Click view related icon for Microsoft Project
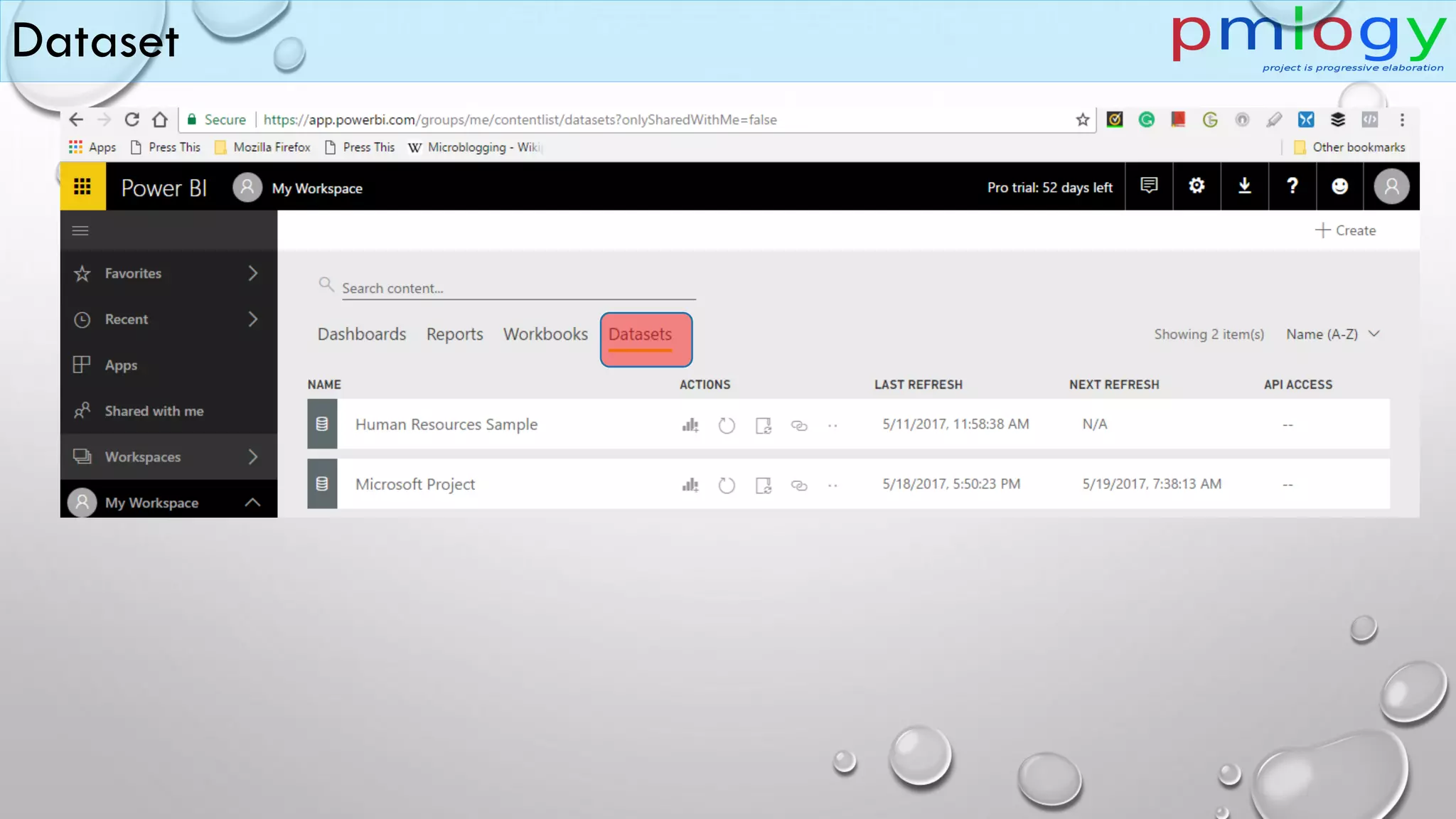Viewport: 1456px width, 819px height. [x=799, y=486]
